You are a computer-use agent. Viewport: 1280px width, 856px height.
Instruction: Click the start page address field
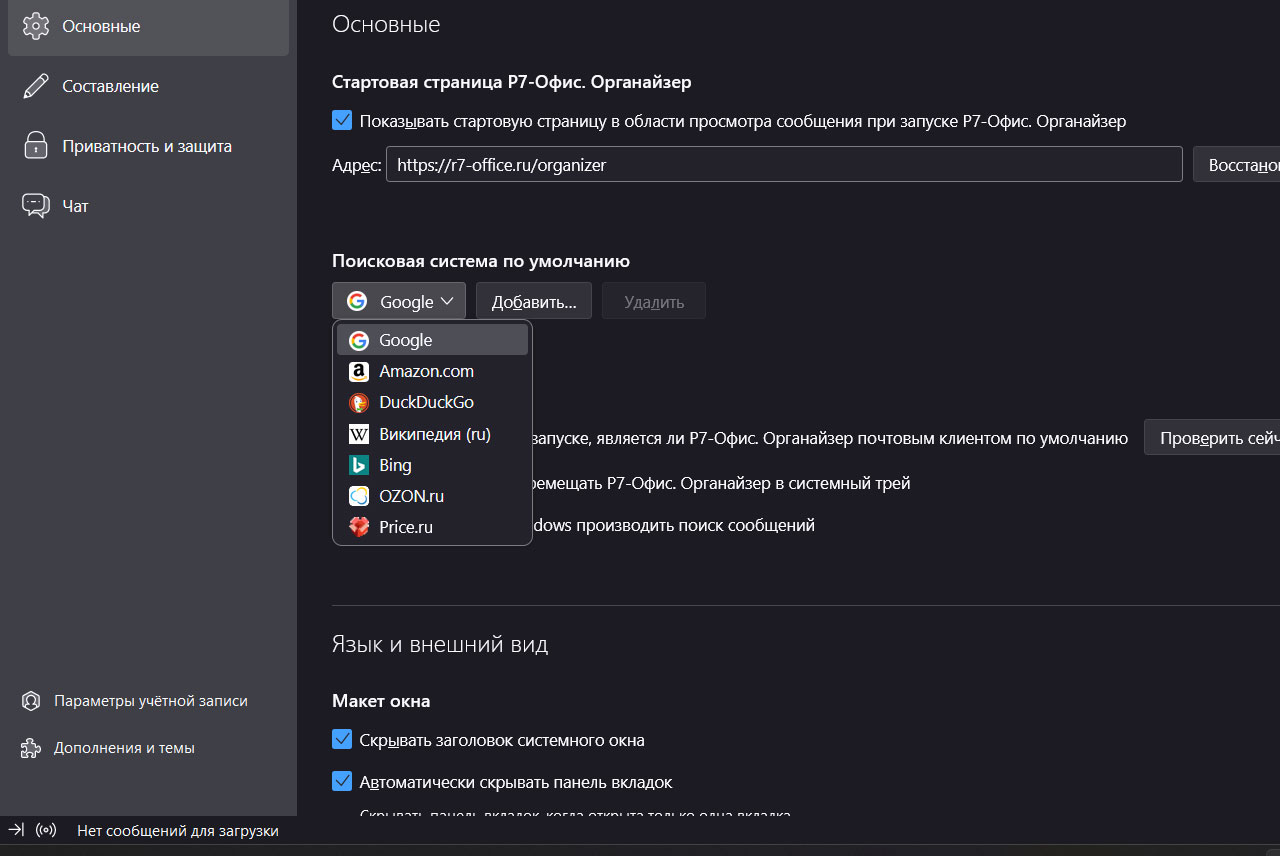click(784, 165)
